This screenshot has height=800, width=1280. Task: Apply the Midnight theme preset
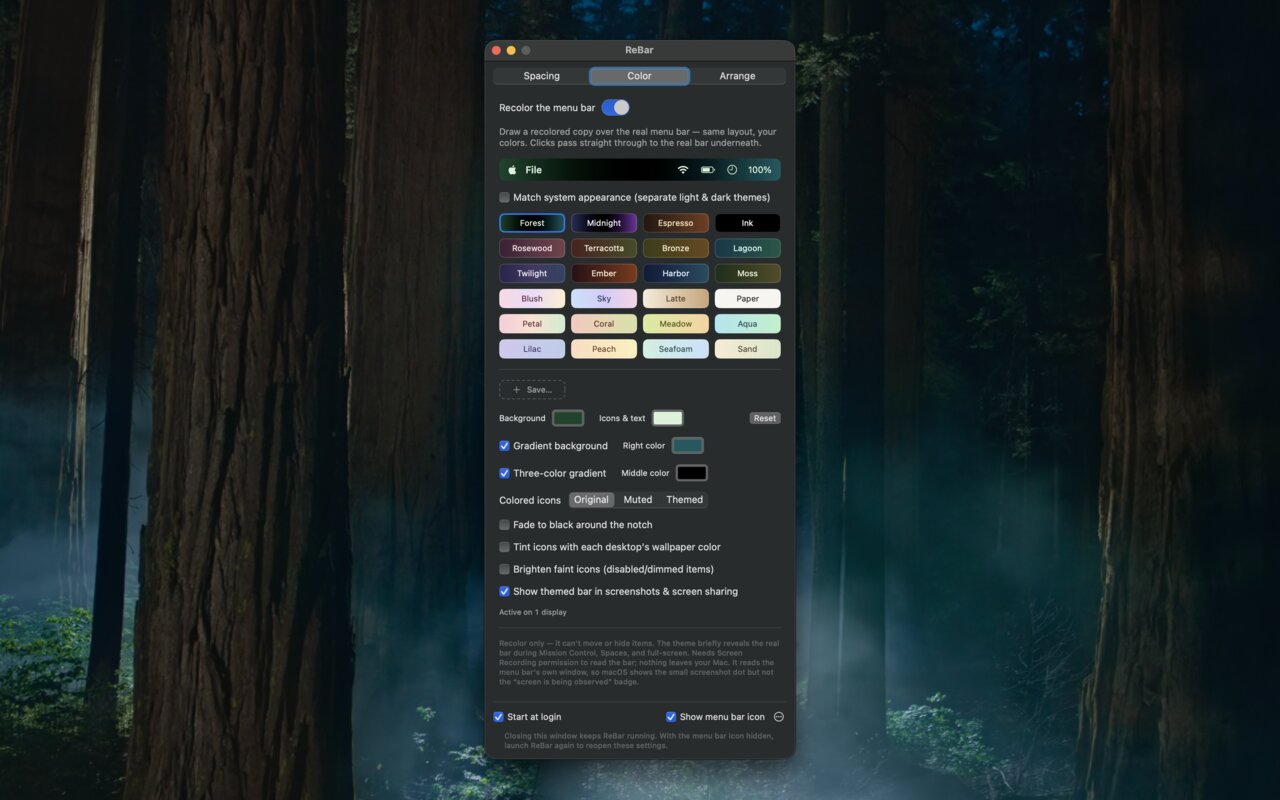[x=604, y=223]
